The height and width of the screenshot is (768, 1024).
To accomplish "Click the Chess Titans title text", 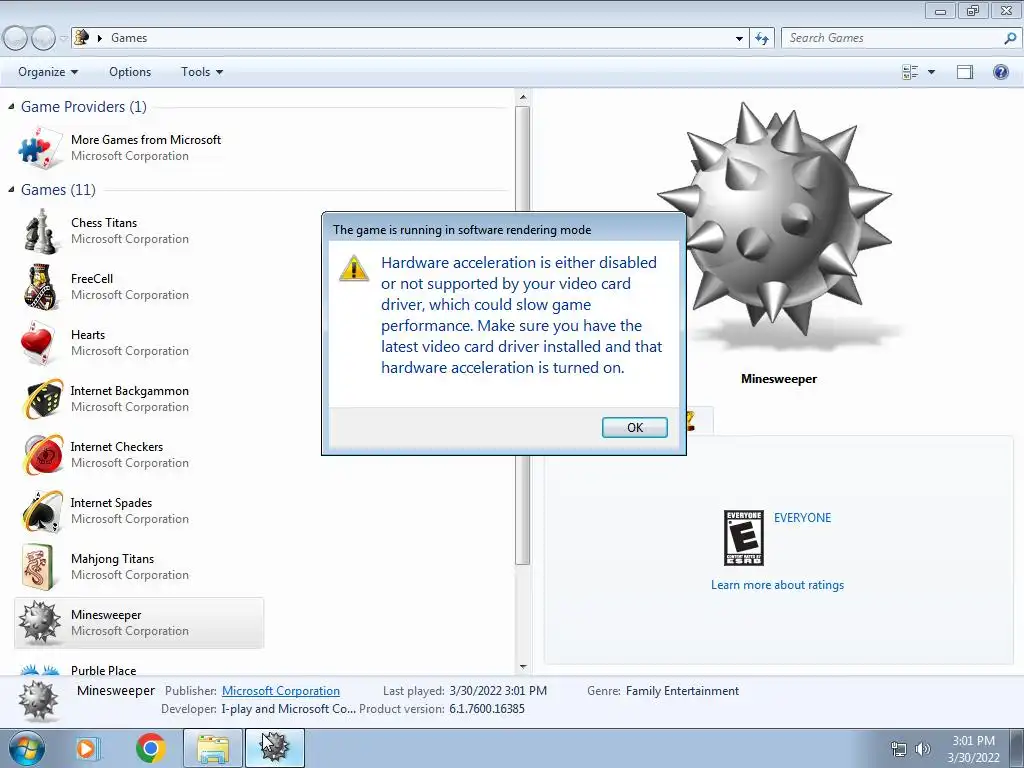I will pos(104,222).
